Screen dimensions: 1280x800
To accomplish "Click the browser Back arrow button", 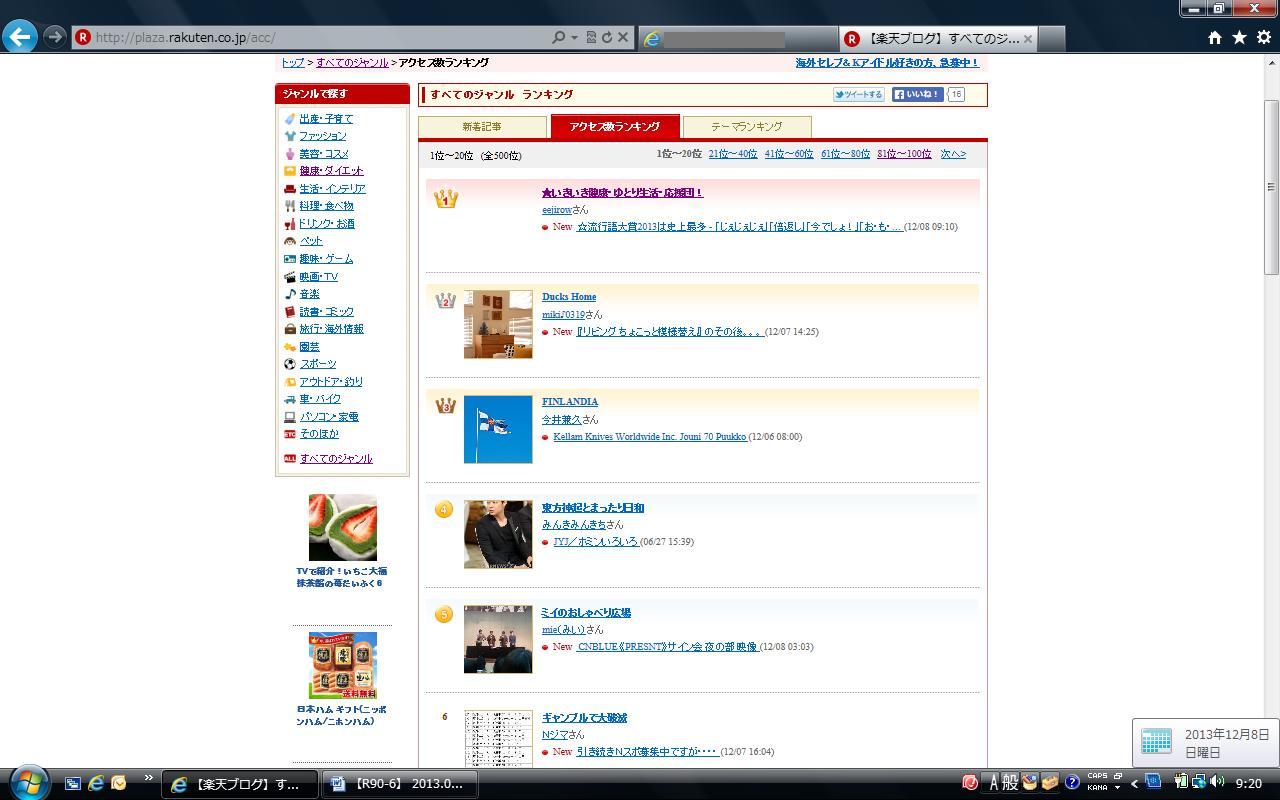I will click(x=20, y=37).
